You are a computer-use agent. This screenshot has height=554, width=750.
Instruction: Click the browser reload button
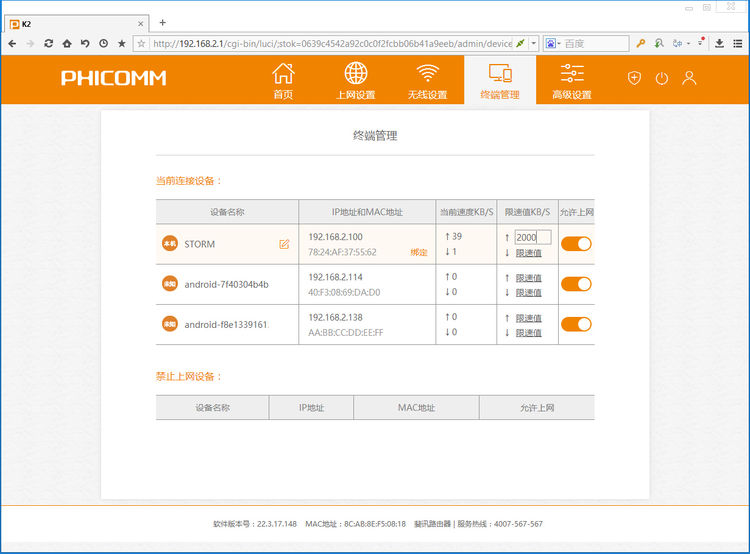pos(49,44)
